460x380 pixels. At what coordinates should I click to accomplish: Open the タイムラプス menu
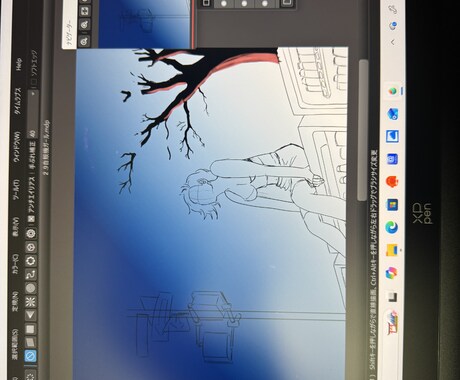tap(17, 100)
